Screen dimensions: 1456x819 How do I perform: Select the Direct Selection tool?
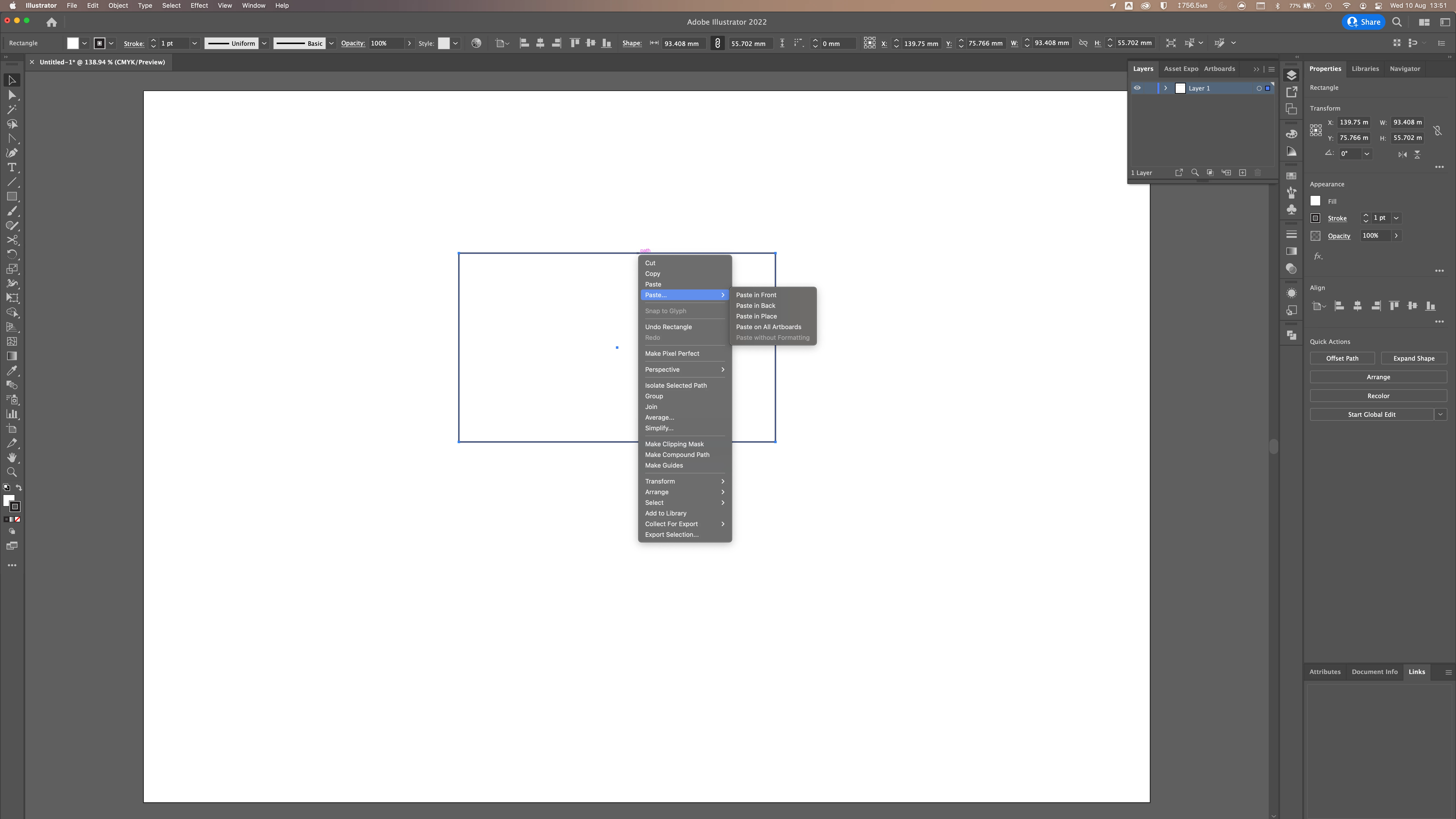click(x=11, y=95)
